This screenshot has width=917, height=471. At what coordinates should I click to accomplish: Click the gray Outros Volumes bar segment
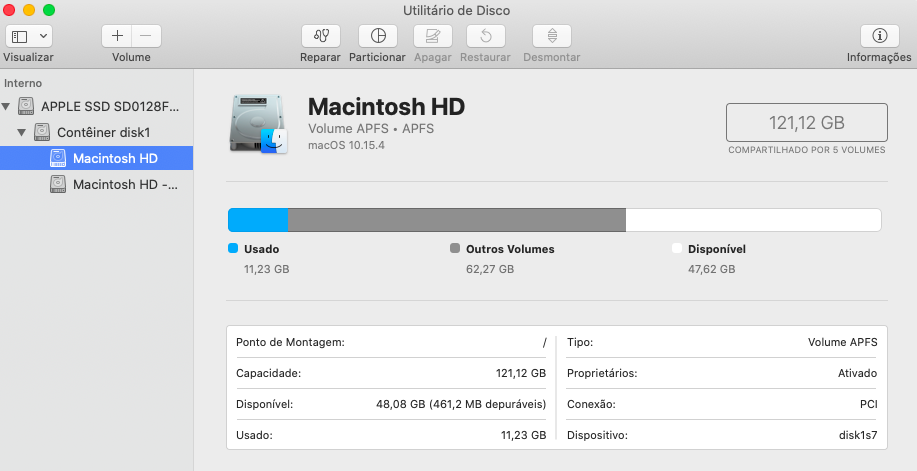456,220
